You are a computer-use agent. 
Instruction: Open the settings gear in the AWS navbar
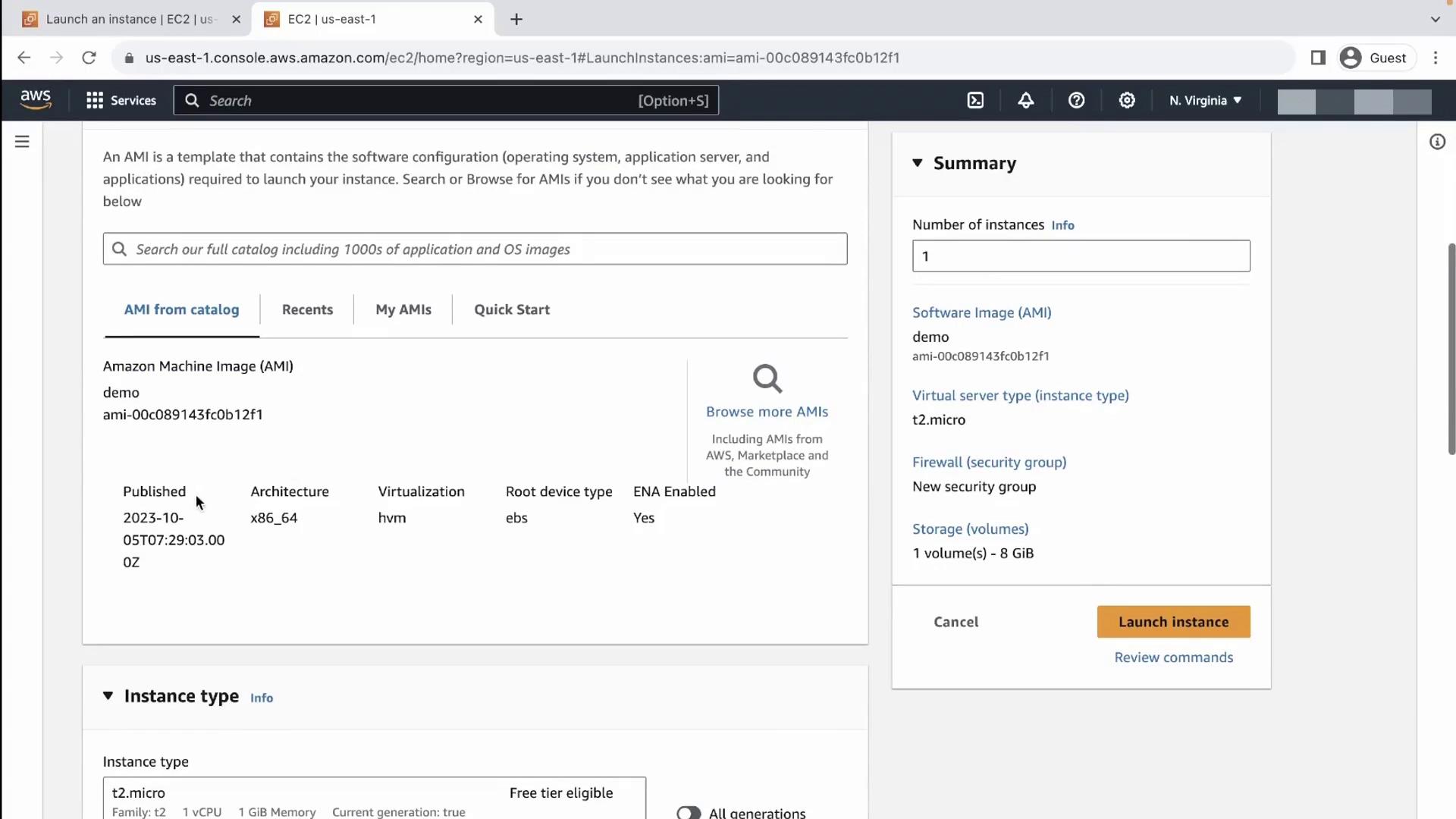(x=1127, y=100)
